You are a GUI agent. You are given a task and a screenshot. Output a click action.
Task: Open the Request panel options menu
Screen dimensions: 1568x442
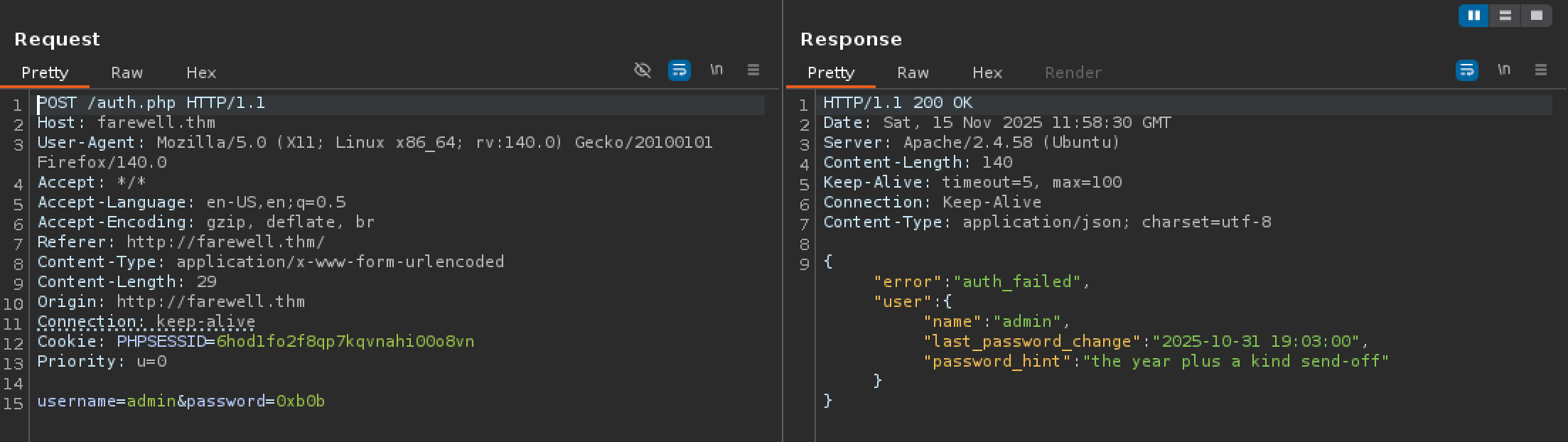753,70
